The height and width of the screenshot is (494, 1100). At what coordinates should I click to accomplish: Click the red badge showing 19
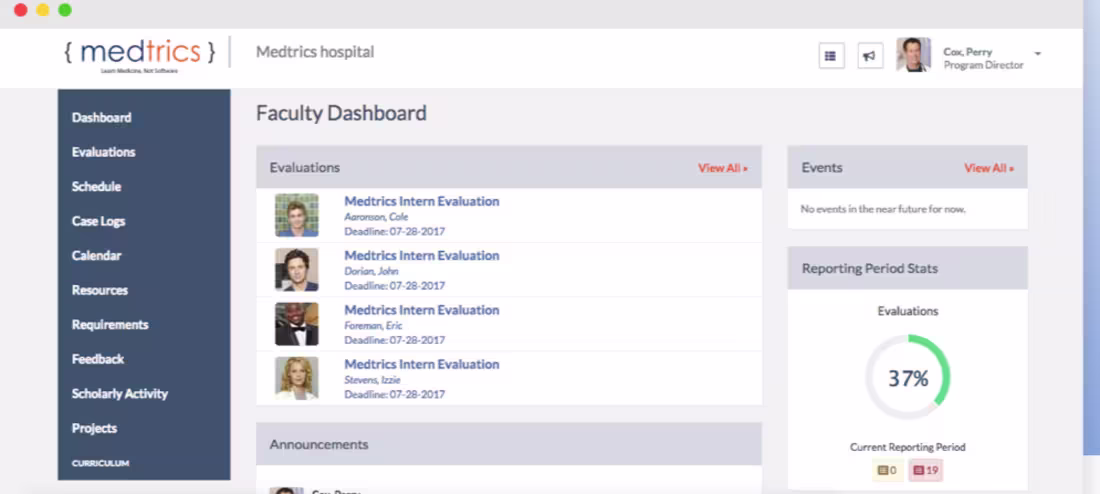pyautogui.click(x=926, y=470)
